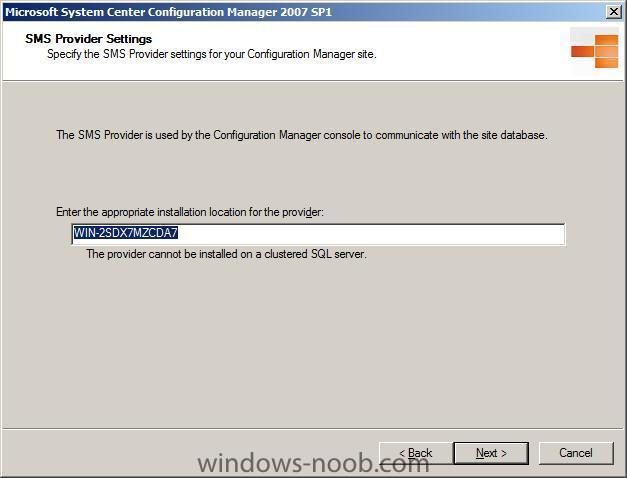Click the Next > button
627x478 pixels.
(491, 453)
